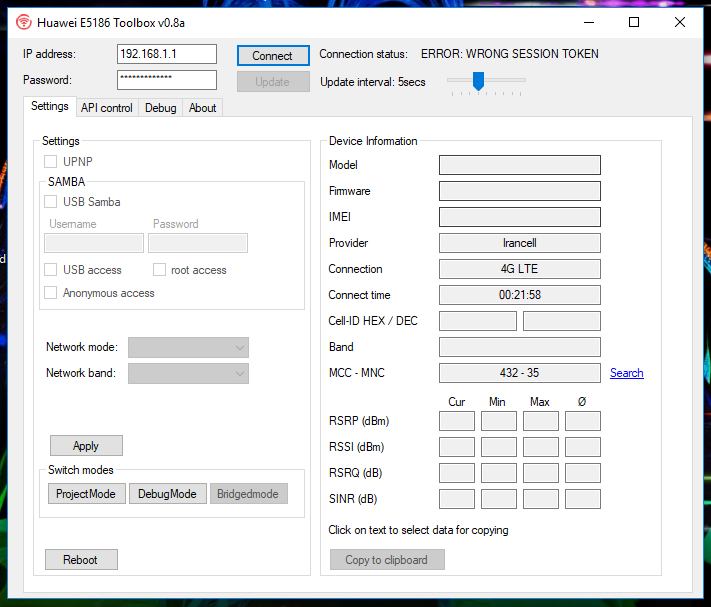Click the Cell-ID DEC field
711x607 pixels.
click(562, 321)
